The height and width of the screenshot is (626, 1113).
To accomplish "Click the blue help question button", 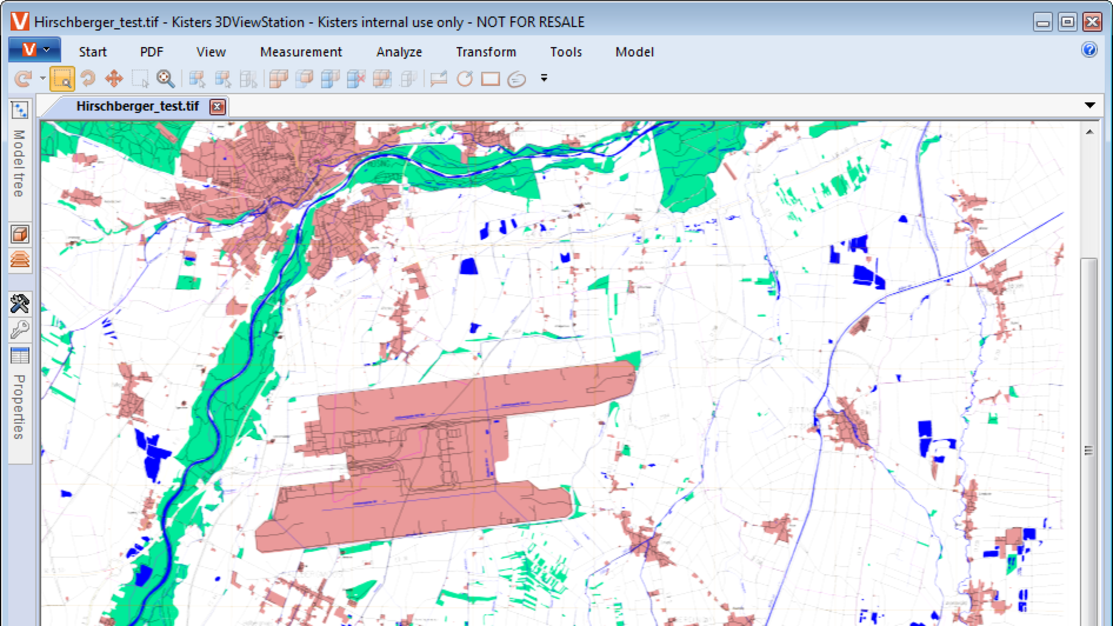I will [1090, 49].
